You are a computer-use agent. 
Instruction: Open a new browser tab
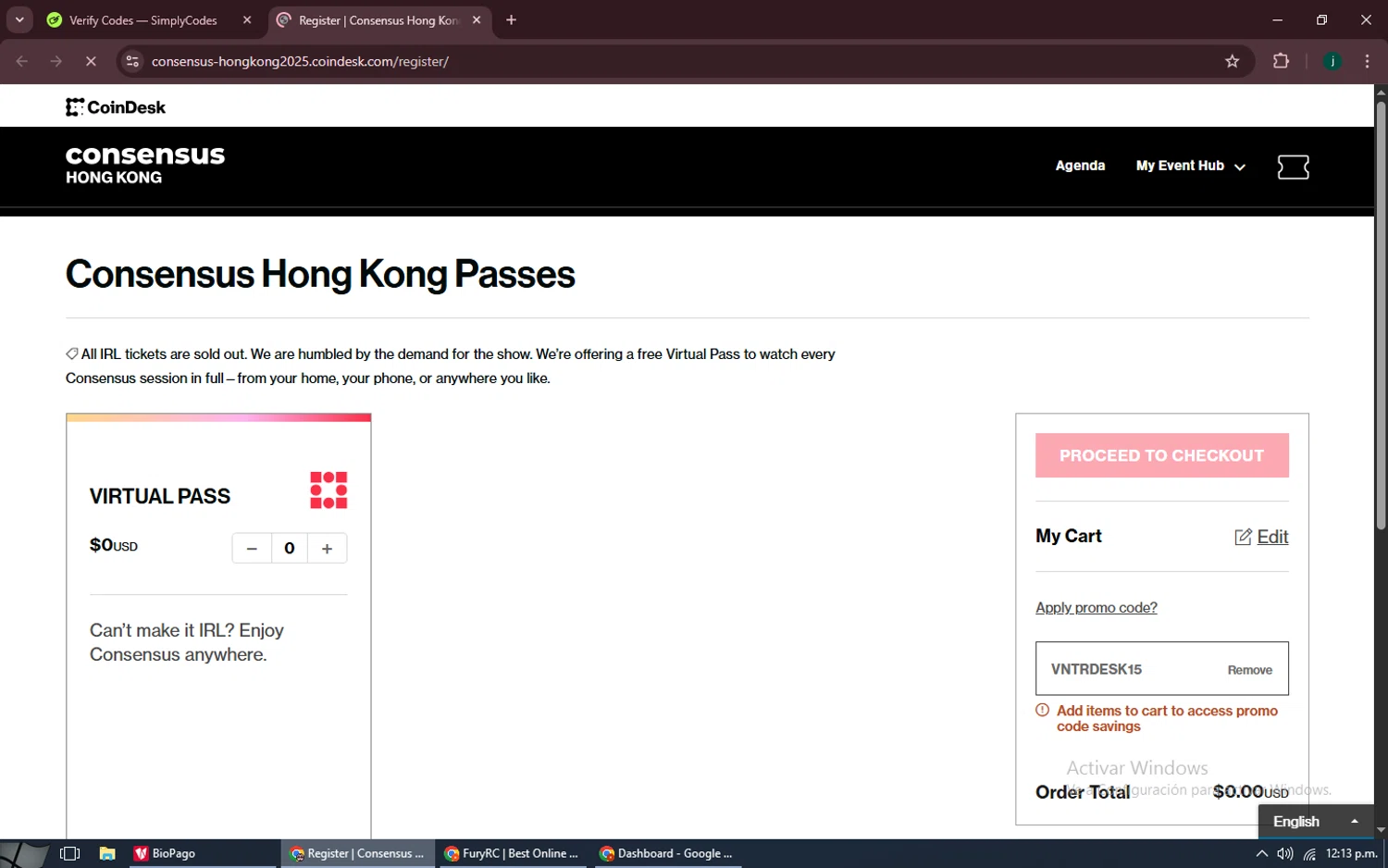512,20
